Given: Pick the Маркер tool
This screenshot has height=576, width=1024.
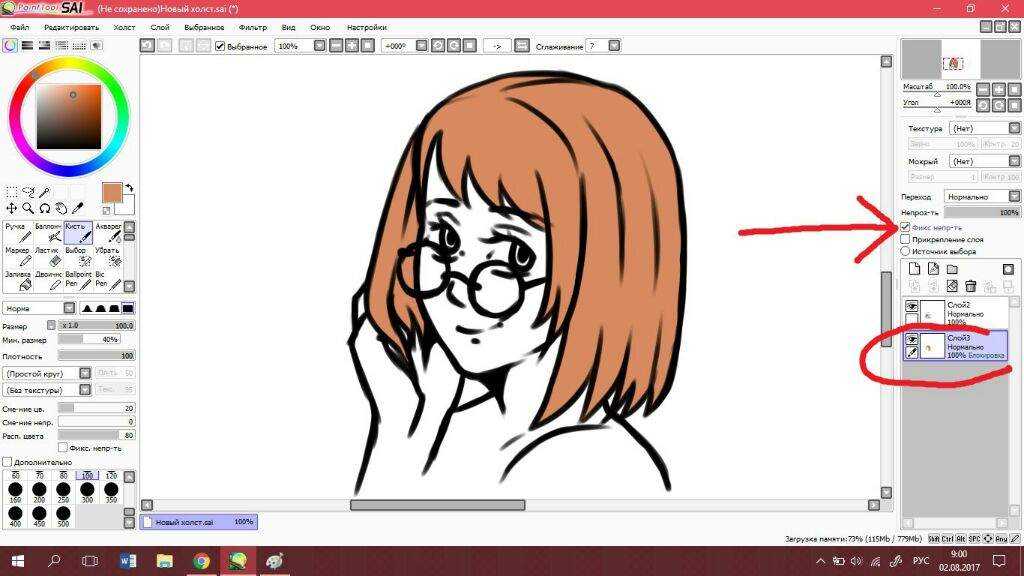Looking at the screenshot, I should (17, 257).
